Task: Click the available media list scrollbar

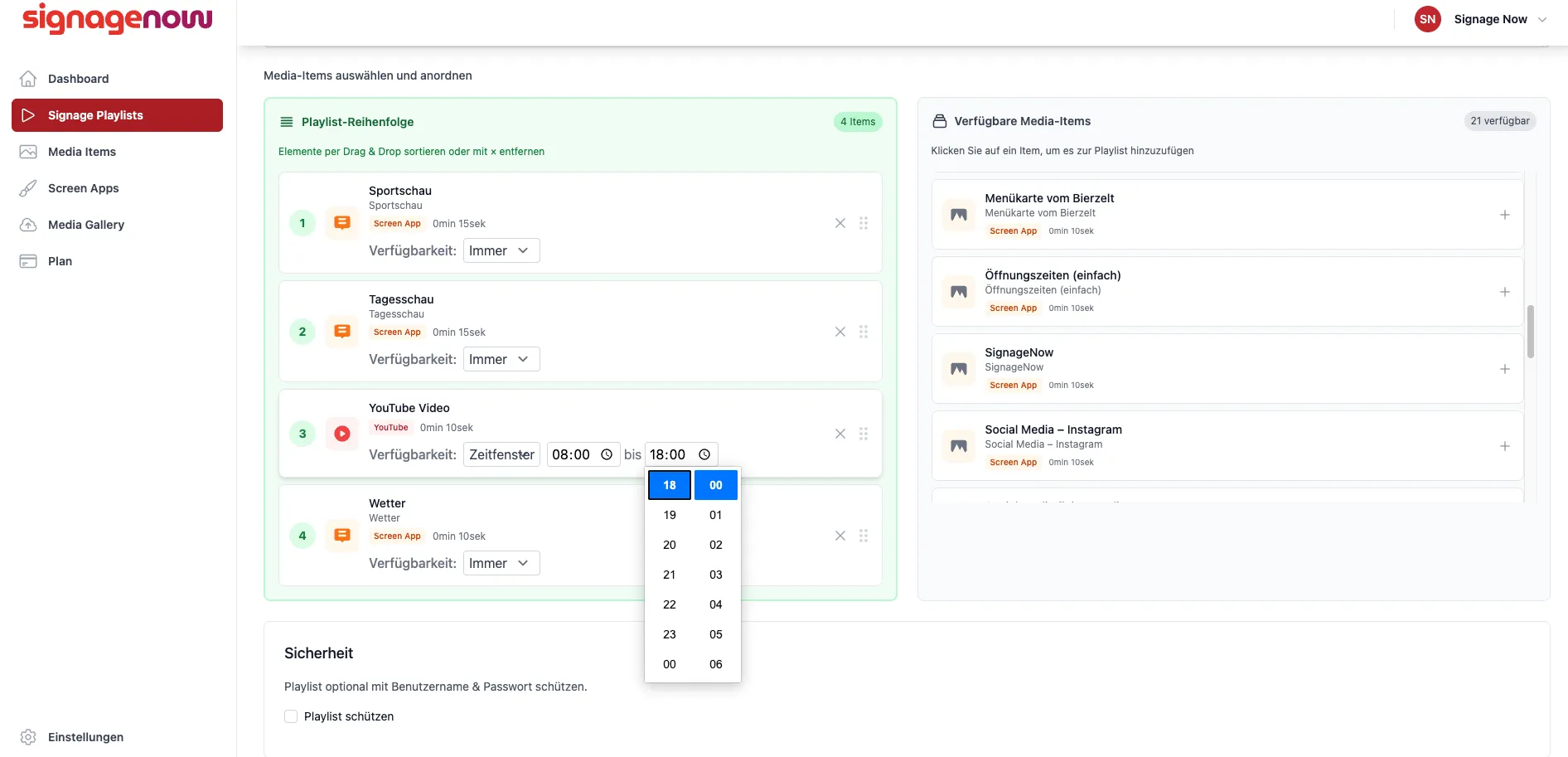Action: [1531, 332]
